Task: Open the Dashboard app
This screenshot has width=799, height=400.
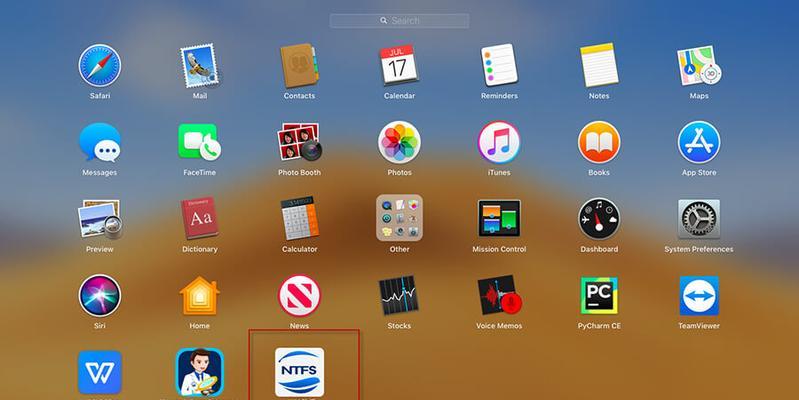Action: (599, 219)
